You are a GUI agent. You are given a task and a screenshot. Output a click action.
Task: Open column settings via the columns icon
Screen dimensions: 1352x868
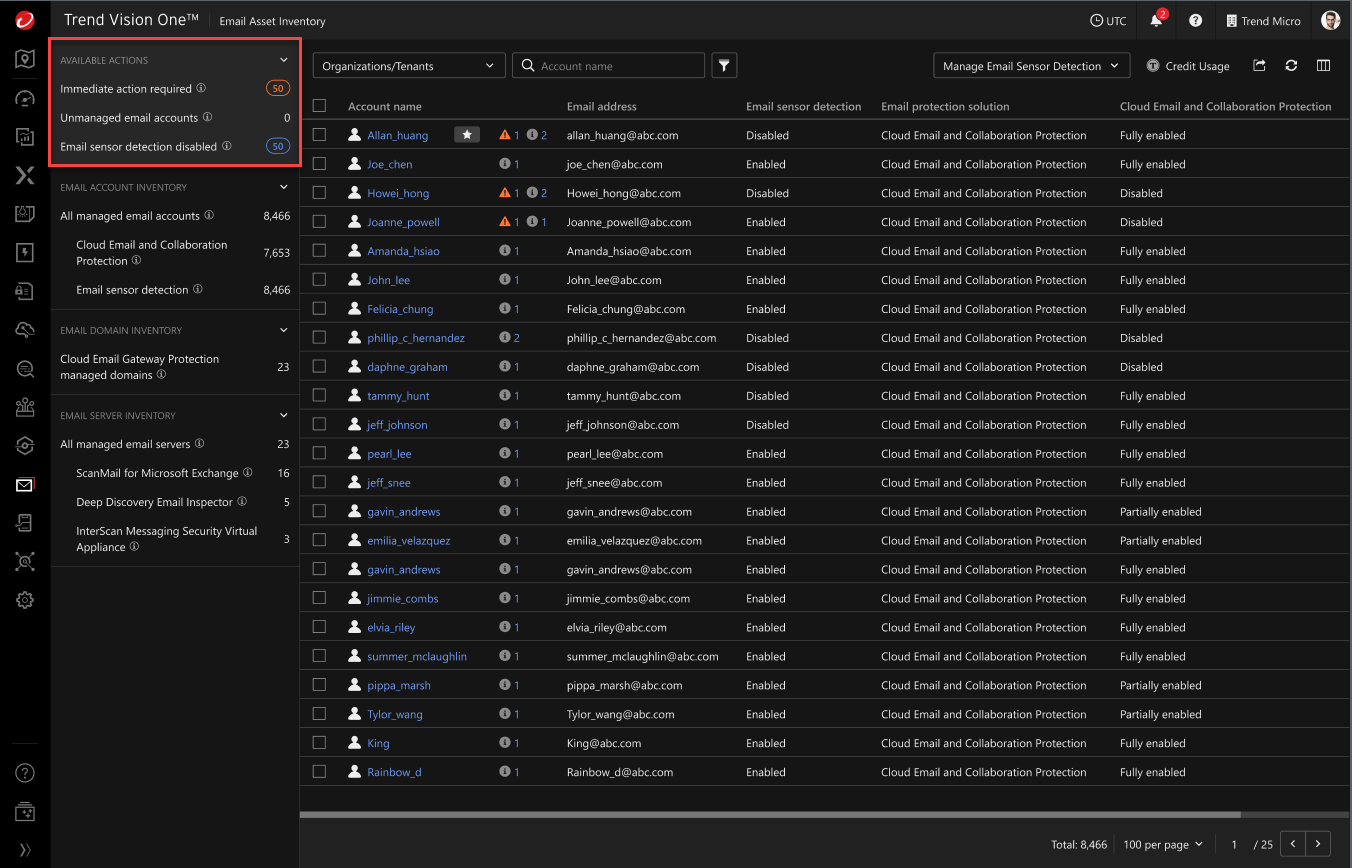coord(1322,66)
